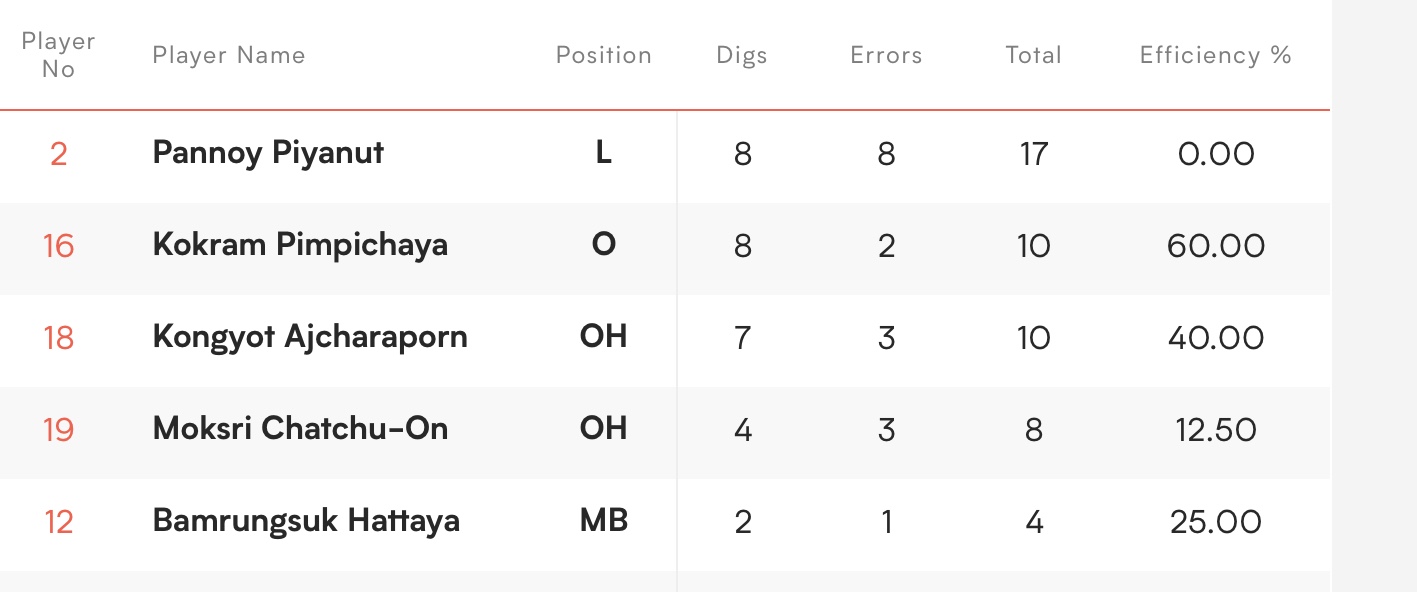
Task: Sort by Efficiency % column header
Action: click(x=1216, y=55)
